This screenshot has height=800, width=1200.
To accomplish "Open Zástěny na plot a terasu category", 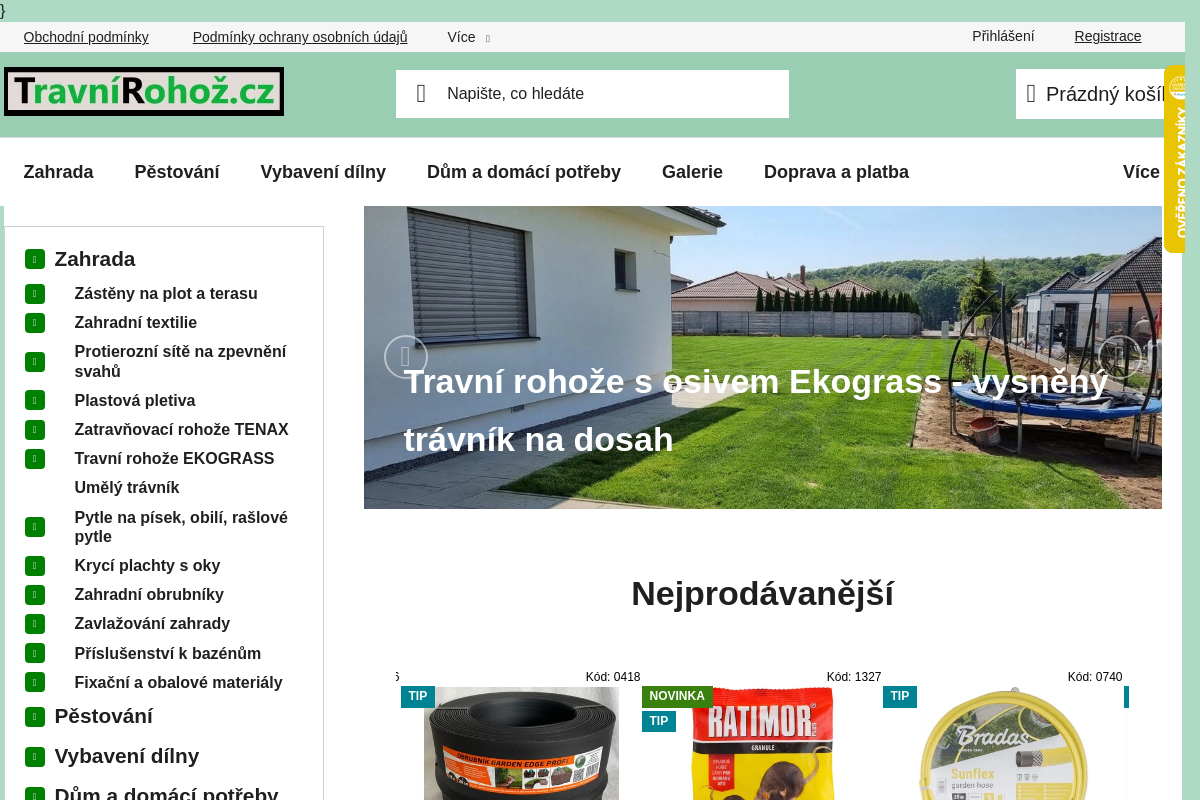I will coord(166,294).
